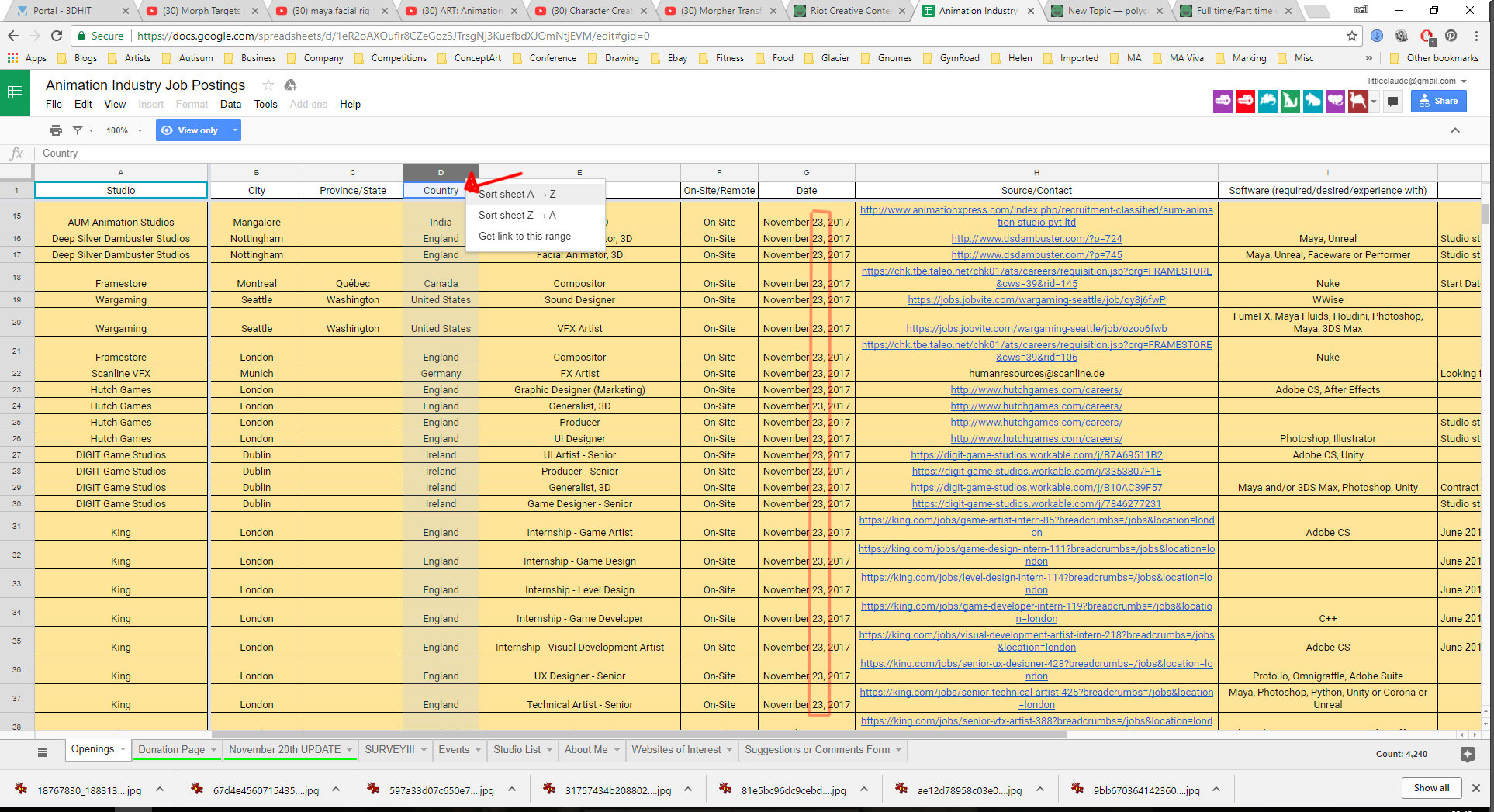Choose Get link to this range

point(536,236)
